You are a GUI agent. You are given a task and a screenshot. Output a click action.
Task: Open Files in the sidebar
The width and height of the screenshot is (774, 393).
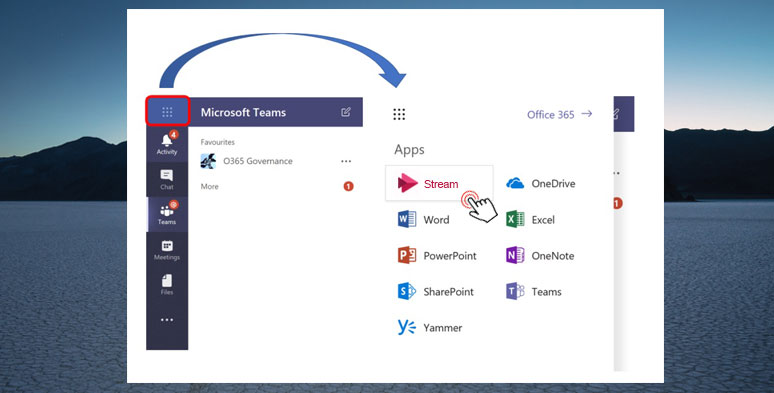tap(167, 284)
